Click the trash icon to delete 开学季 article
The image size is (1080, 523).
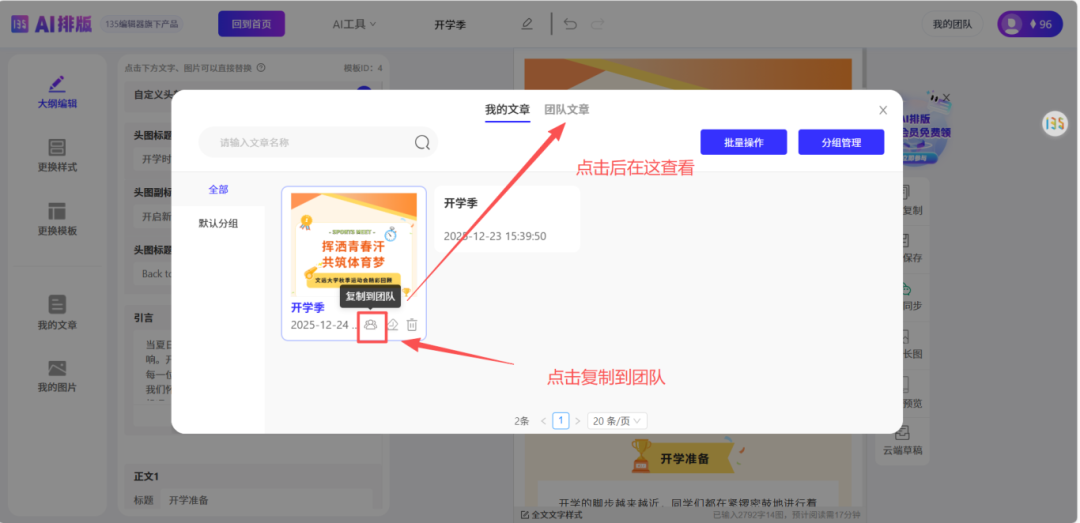point(412,325)
